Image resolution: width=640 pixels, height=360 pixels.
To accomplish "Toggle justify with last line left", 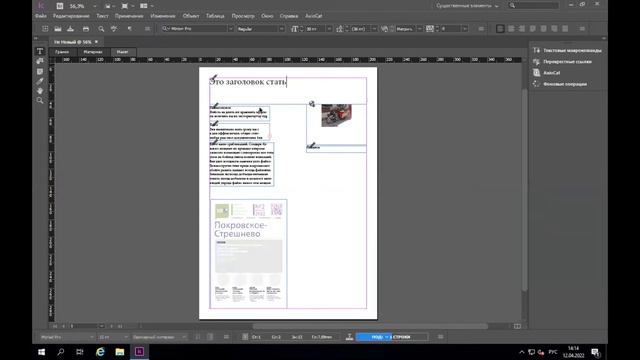I will coord(533,29).
